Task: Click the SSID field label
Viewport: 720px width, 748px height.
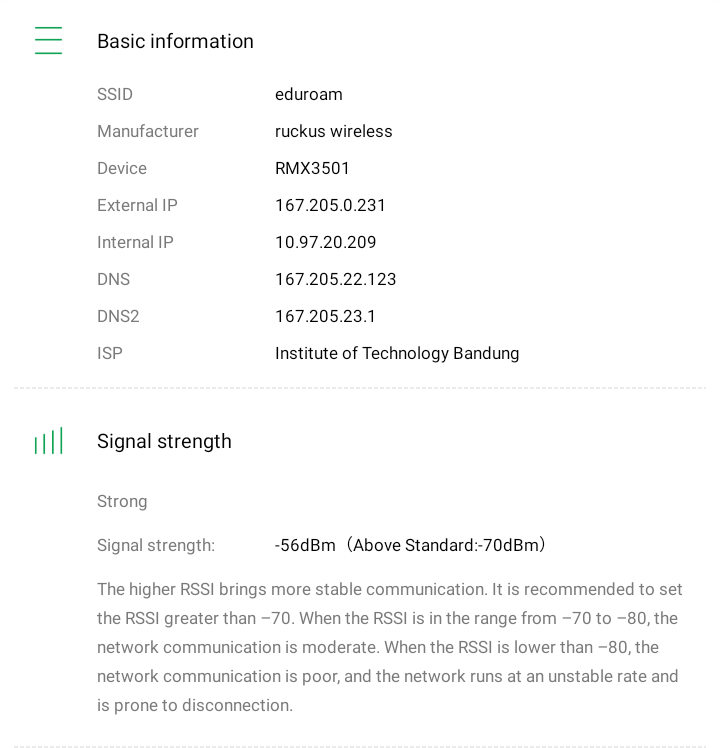Action: click(x=115, y=94)
